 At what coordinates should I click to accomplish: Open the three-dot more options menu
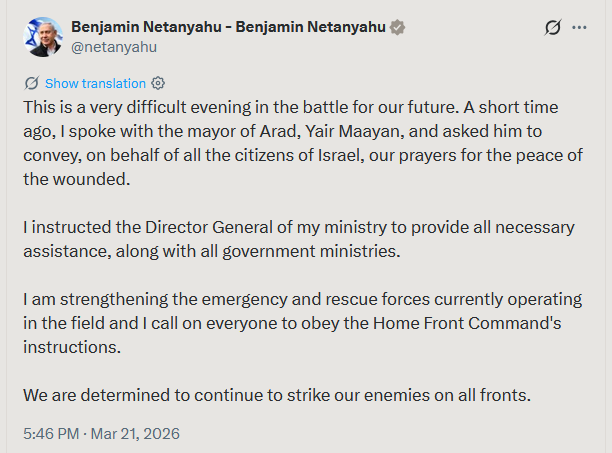(579, 27)
